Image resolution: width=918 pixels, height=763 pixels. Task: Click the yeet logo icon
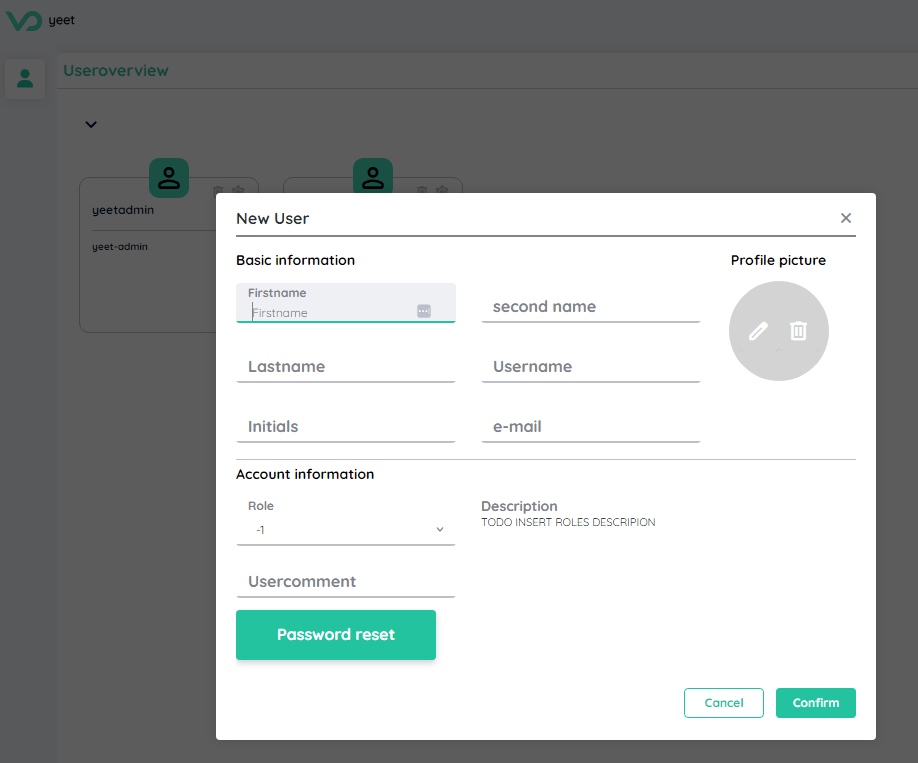(24, 20)
